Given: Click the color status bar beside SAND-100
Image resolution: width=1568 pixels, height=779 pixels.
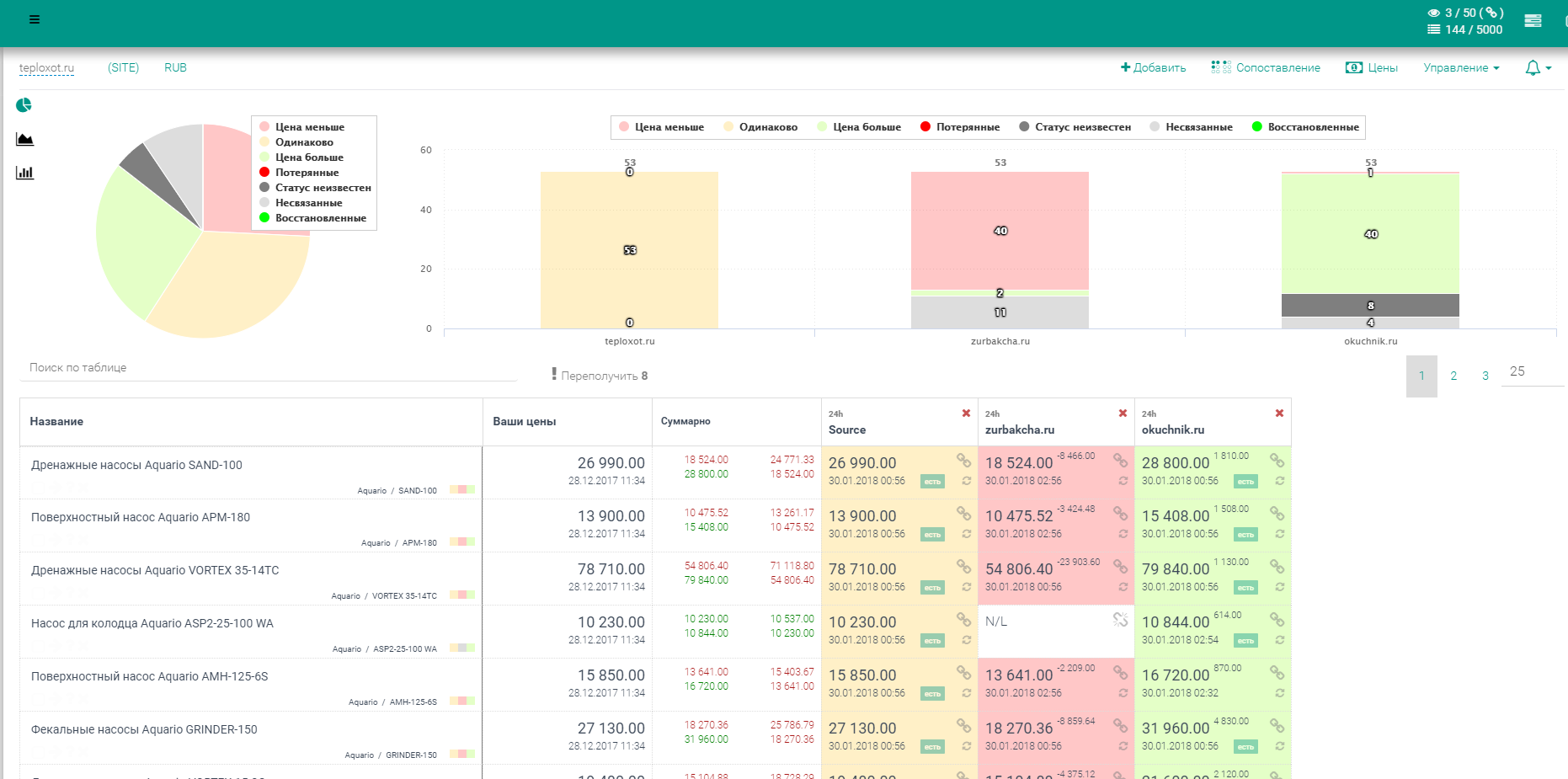Looking at the screenshot, I should 461,489.
